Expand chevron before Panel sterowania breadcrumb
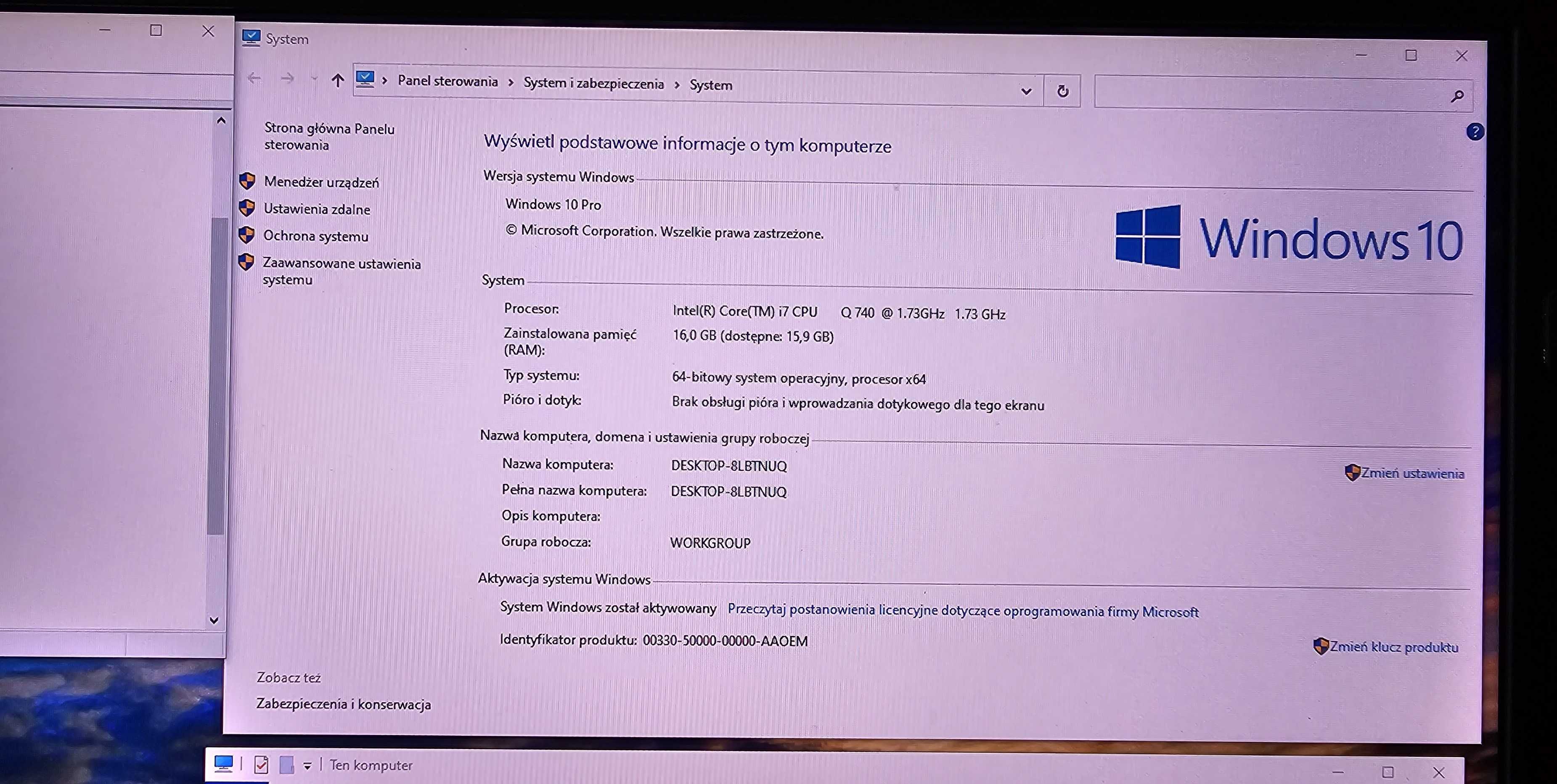The image size is (1557, 784). coord(385,80)
